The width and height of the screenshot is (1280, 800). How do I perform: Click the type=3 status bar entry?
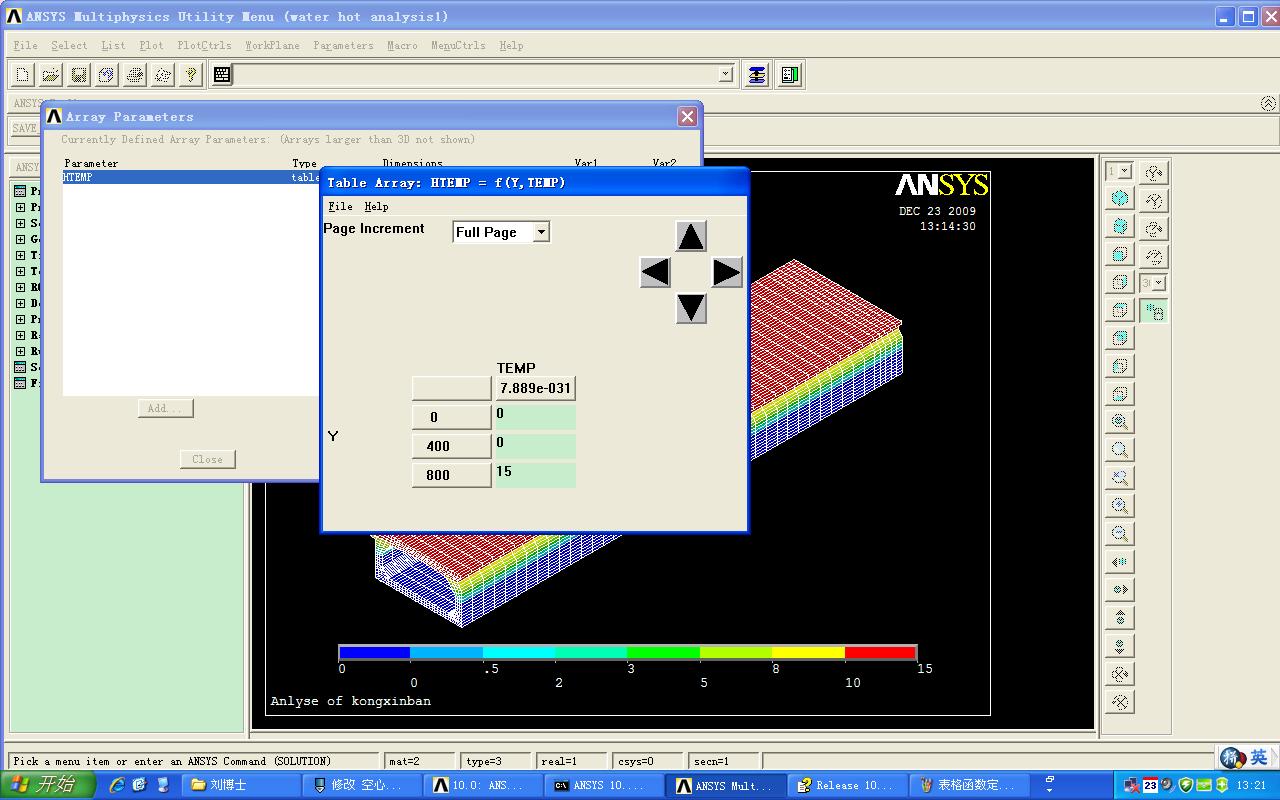(494, 761)
